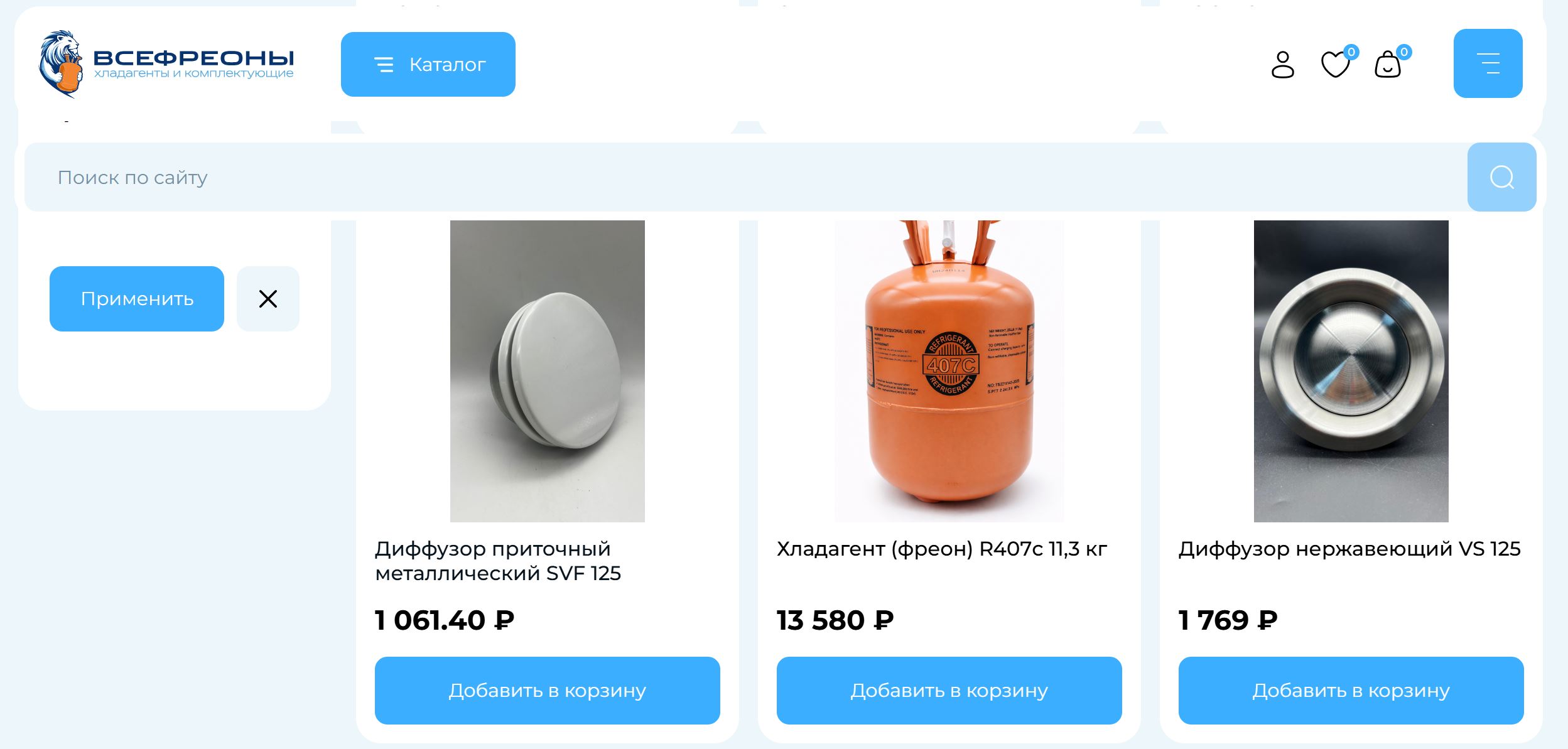Open the white SVF 125 diffuser image
Screen dimensions: 1568x749
pos(548,371)
